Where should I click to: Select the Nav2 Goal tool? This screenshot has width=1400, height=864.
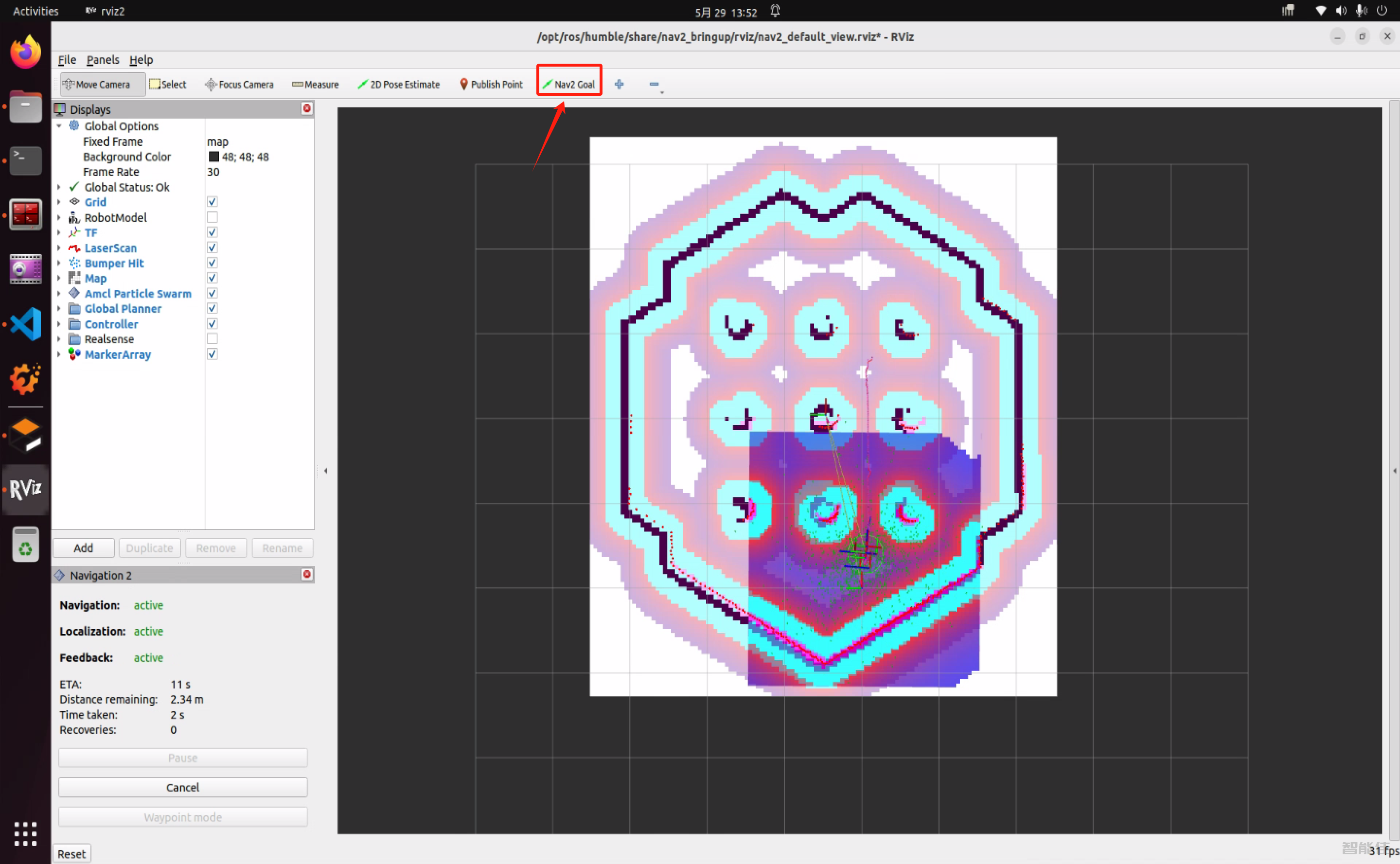tap(568, 84)
